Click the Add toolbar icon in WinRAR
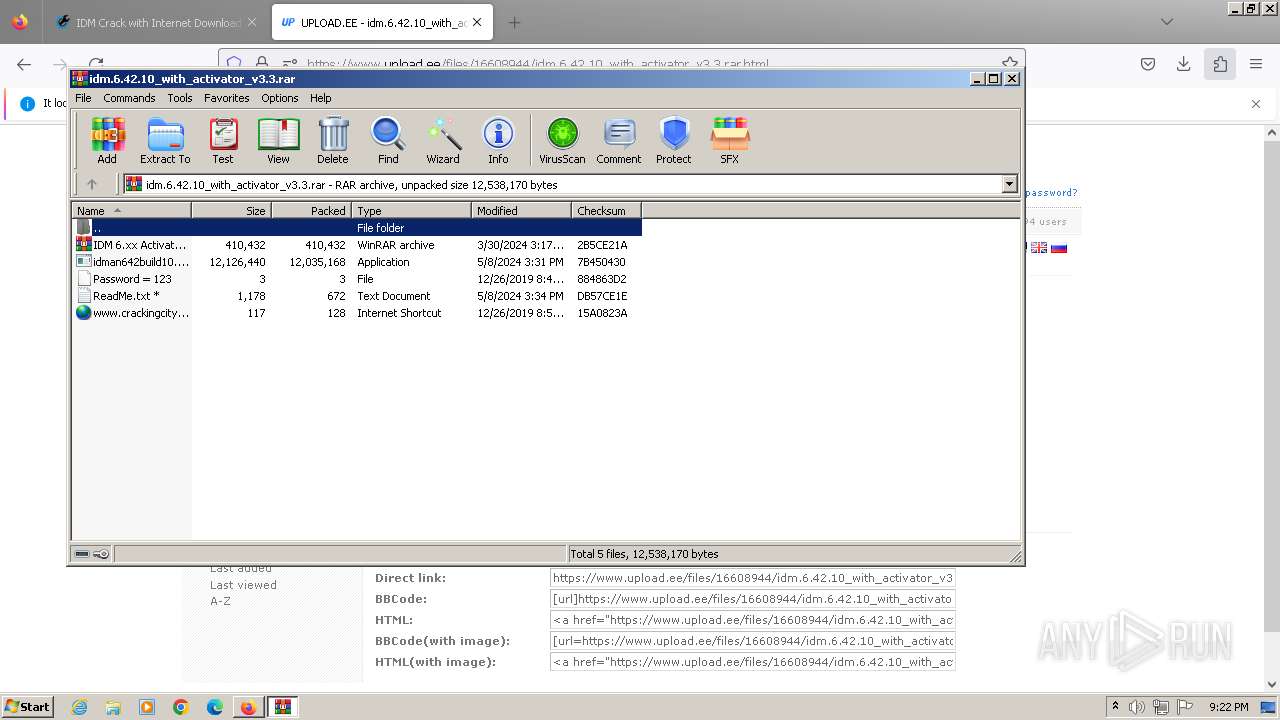1280x720 pixels. pyautogui.click(x=107, y=140)
